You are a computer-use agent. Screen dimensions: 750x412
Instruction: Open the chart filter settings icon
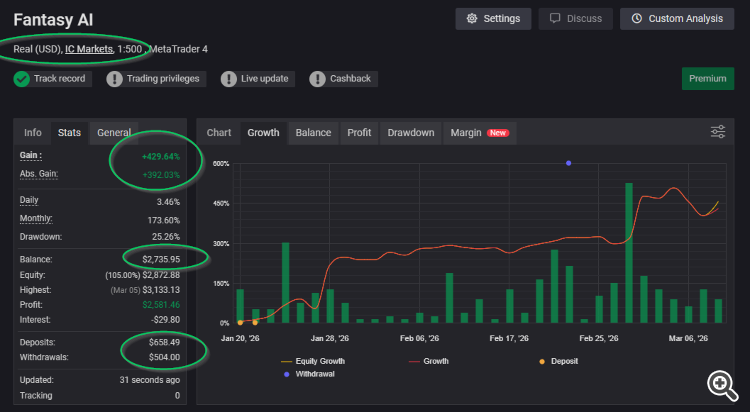point(718,132)
